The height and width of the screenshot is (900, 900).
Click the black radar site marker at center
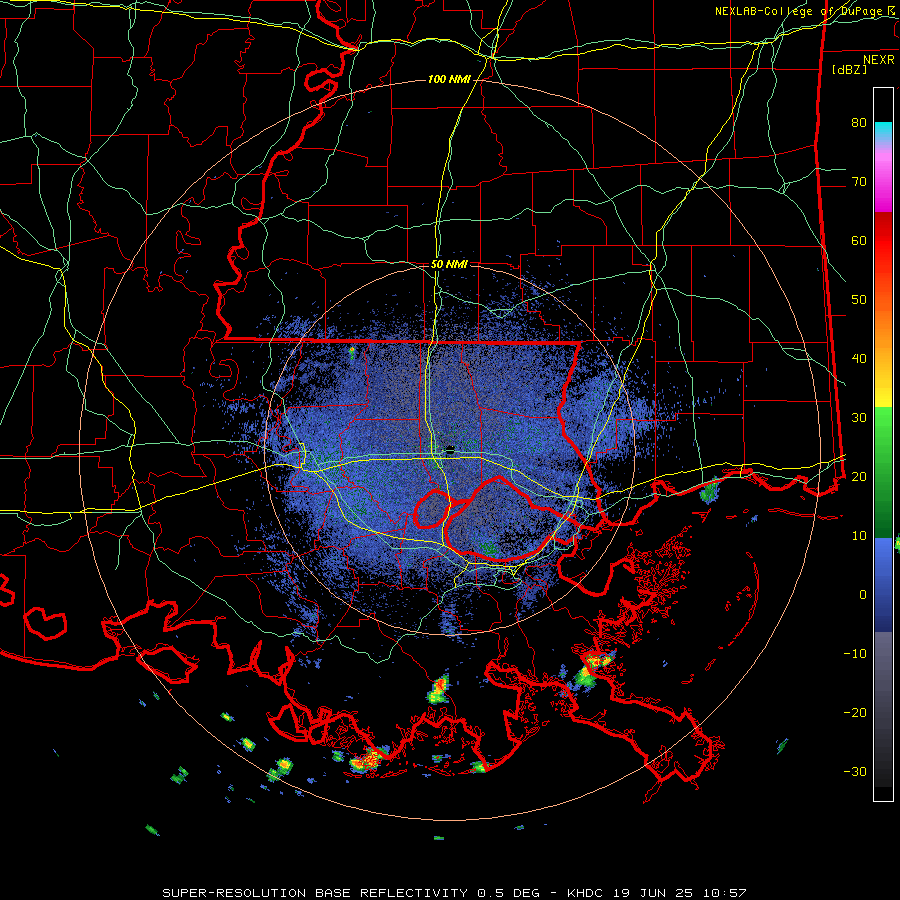point(450,449)
